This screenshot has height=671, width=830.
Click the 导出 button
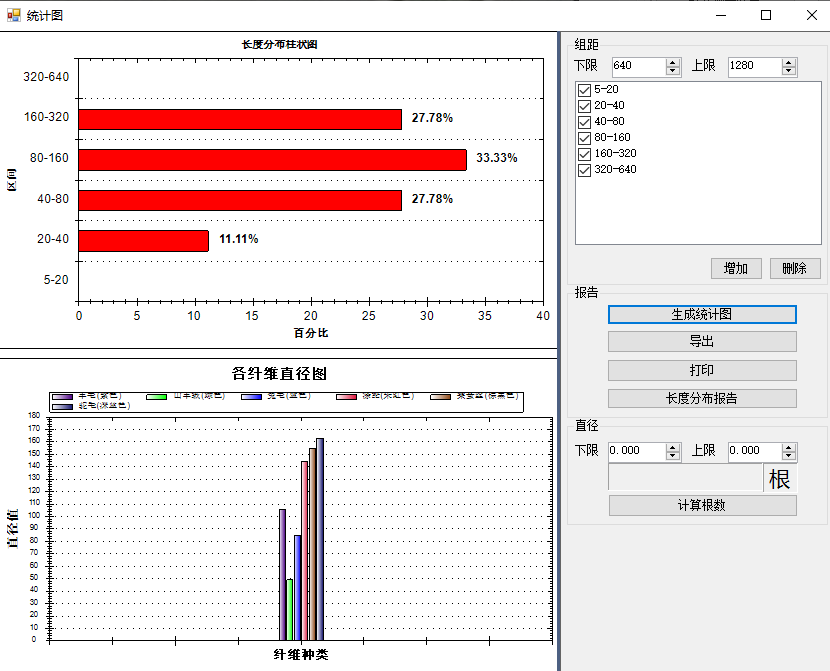(702, 342)
